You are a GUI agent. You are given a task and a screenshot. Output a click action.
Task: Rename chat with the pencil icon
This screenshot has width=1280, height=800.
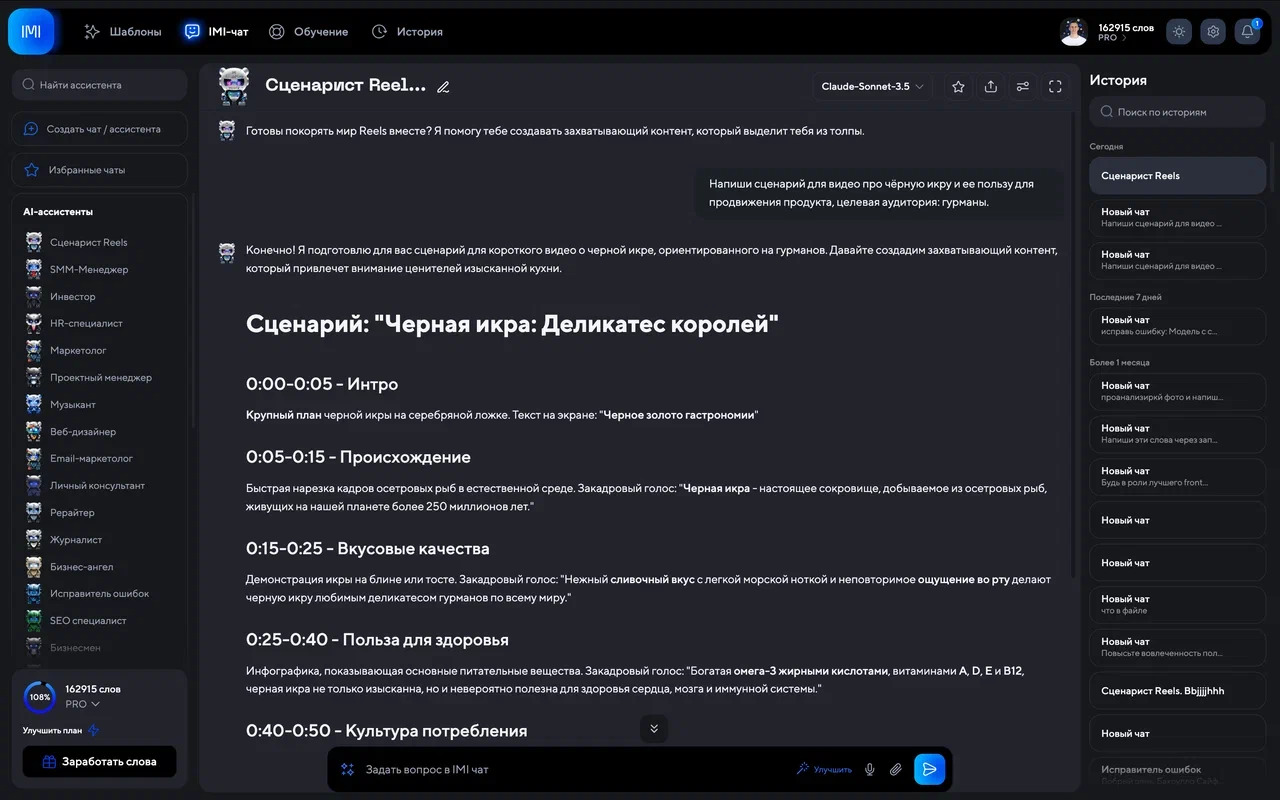coord(443,86)
